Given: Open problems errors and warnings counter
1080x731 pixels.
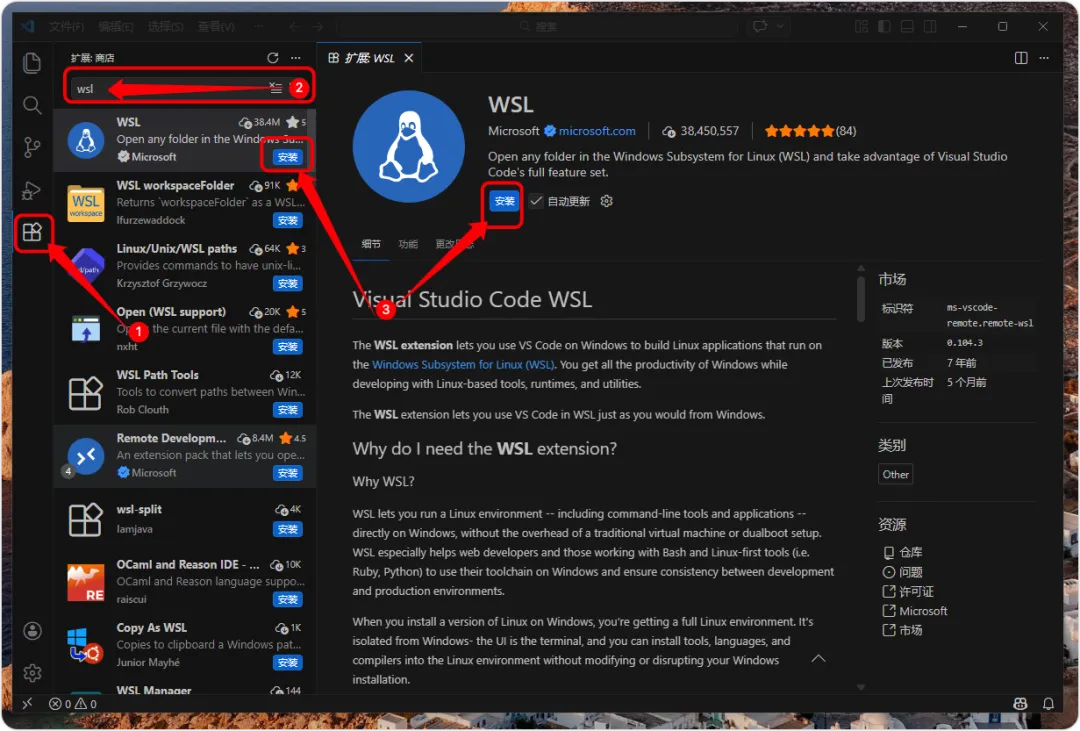Looking at the screenshot, I should pyautogui.click(x=73, y=703).
